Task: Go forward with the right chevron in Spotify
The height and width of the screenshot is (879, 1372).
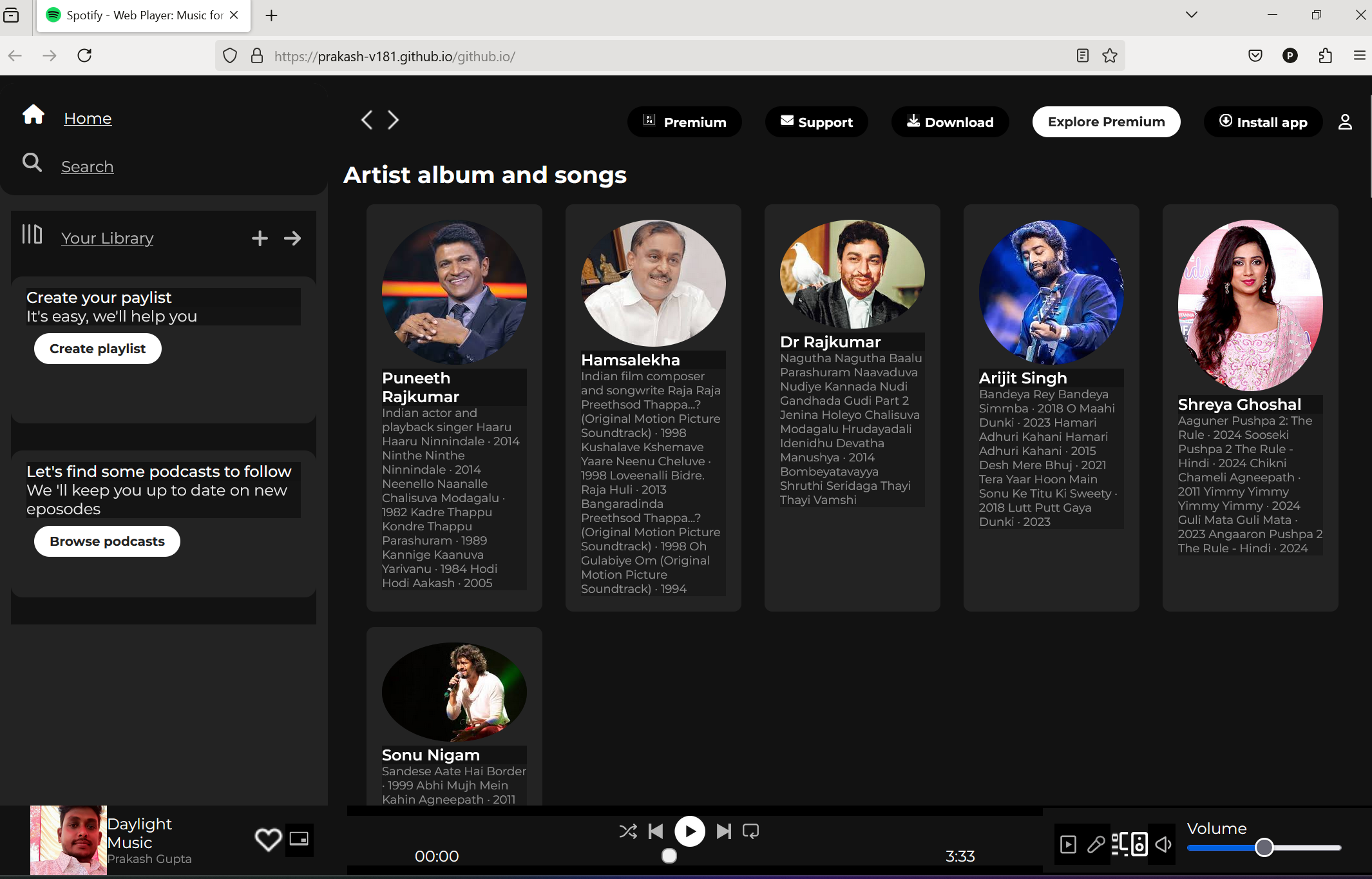Action: (x=393, y=120)
